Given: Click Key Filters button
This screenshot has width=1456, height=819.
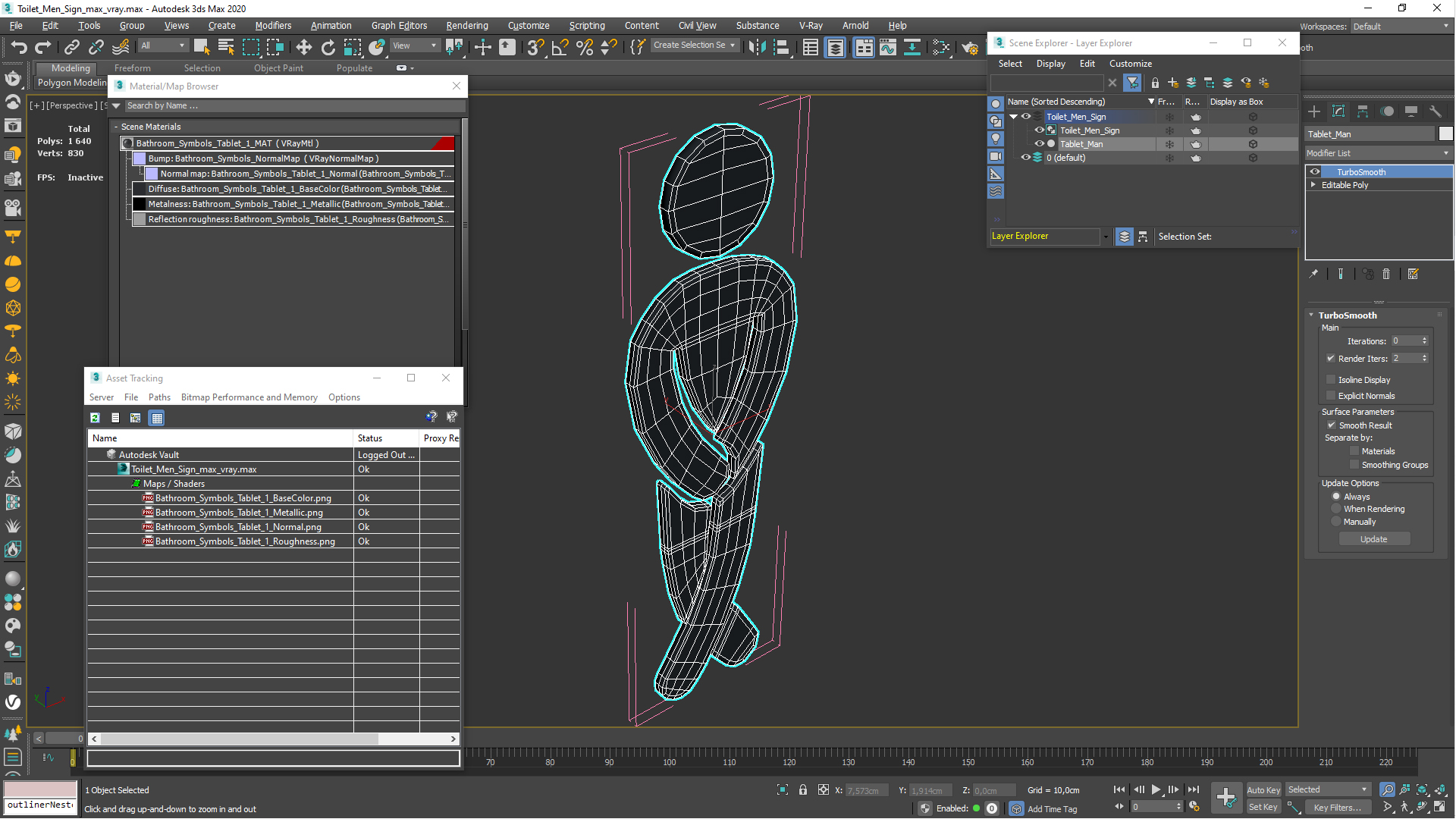Looking at the screenshot, I should pos(1337,808).
